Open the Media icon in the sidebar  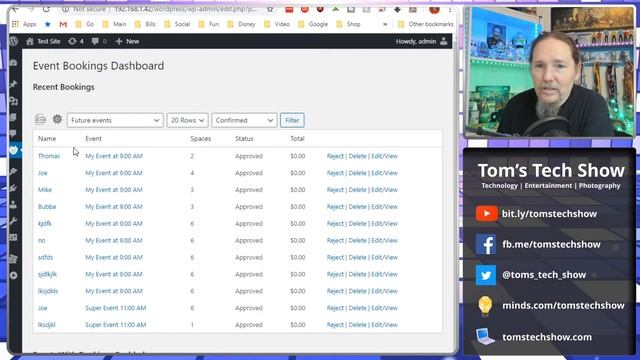tap(13, 101)
